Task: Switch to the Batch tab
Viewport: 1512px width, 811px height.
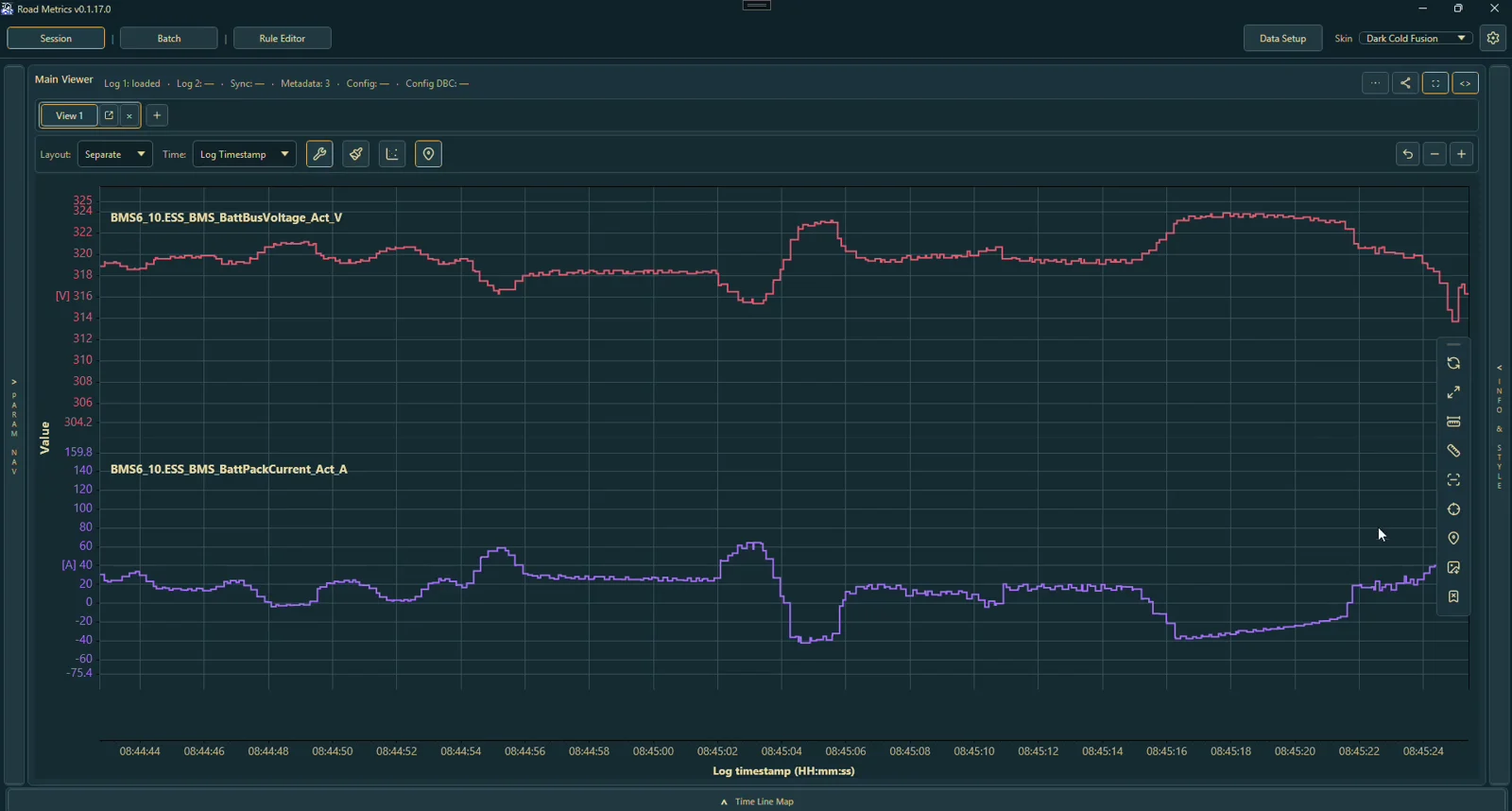Action: [169, 39]
